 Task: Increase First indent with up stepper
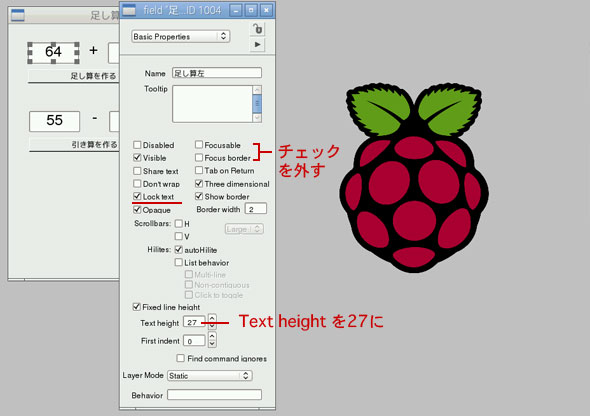coord(212,336)
